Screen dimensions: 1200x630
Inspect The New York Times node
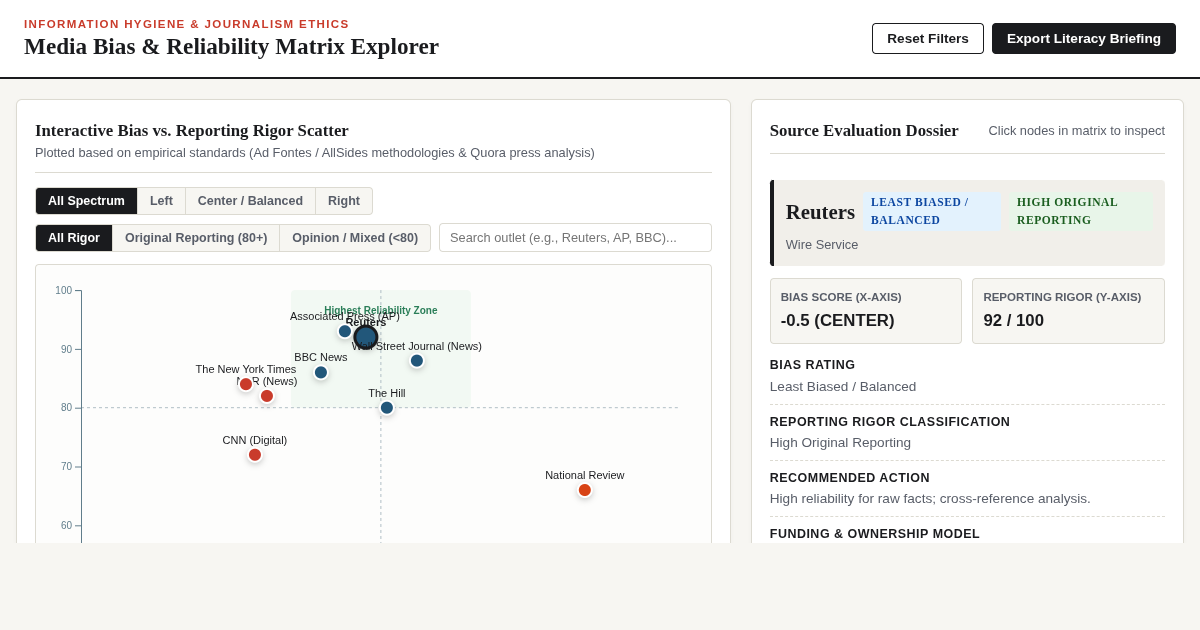click(x=246, y=384)
